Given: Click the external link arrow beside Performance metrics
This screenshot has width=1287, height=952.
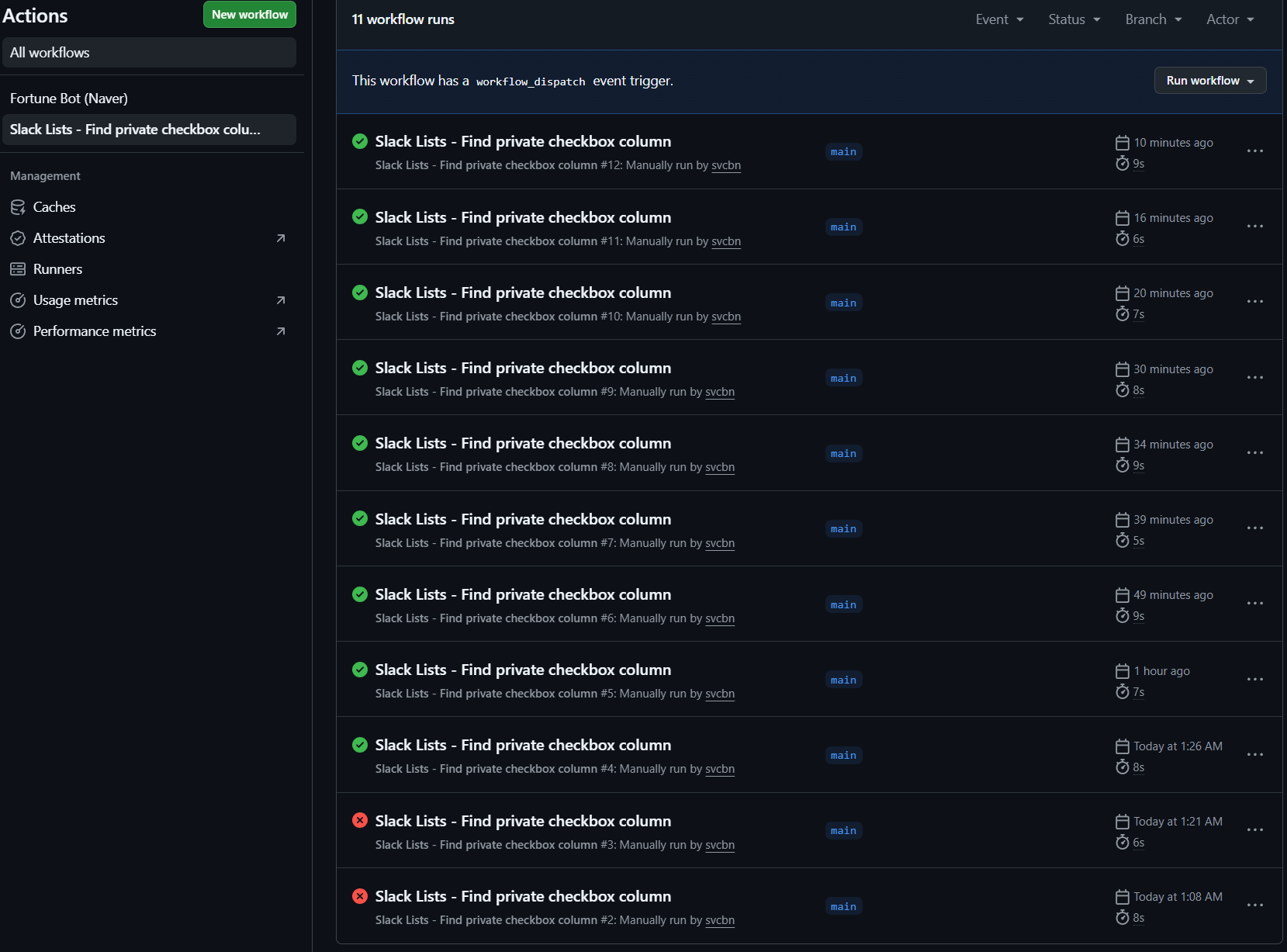Looking at the screenshot, I should (281, 331).
